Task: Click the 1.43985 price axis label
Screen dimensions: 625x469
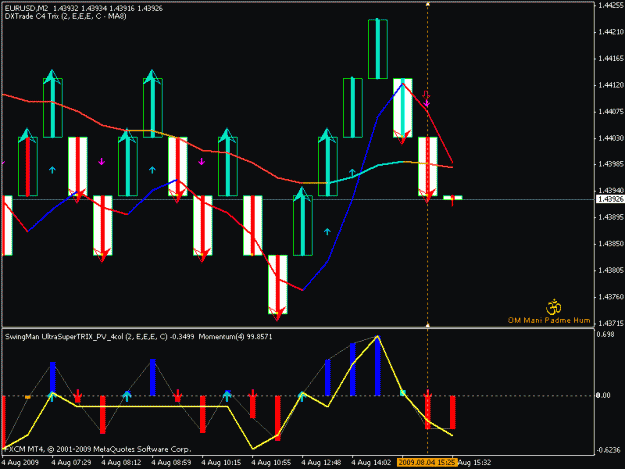Action: [x=611, y=164]
